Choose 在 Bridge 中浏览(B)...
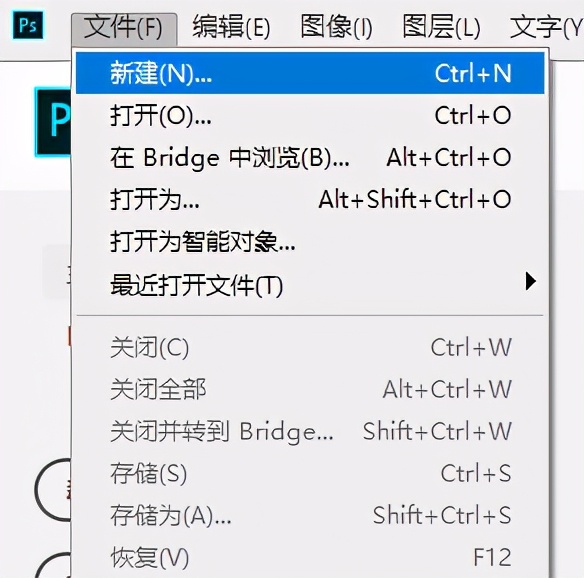The image size is (584, 578). point(310,158)
